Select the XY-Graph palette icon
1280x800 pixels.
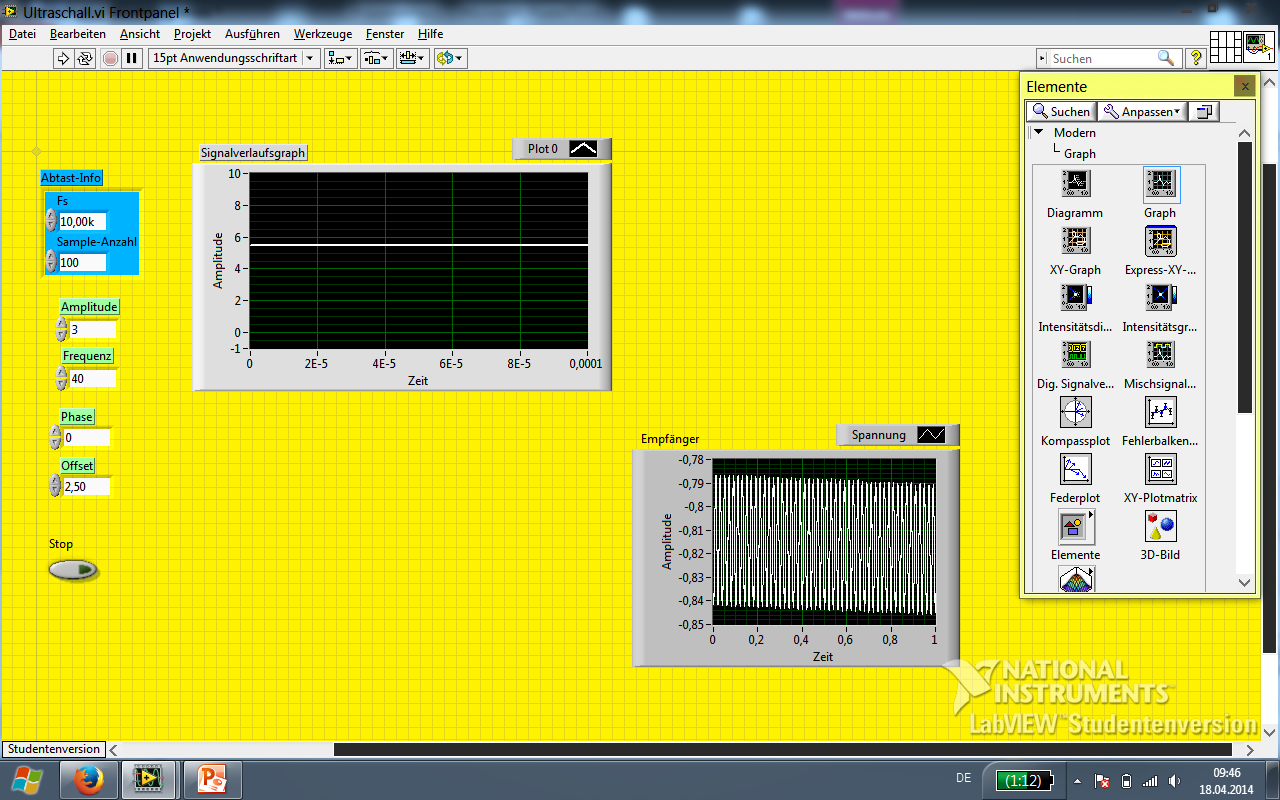tap(1076, 241)
